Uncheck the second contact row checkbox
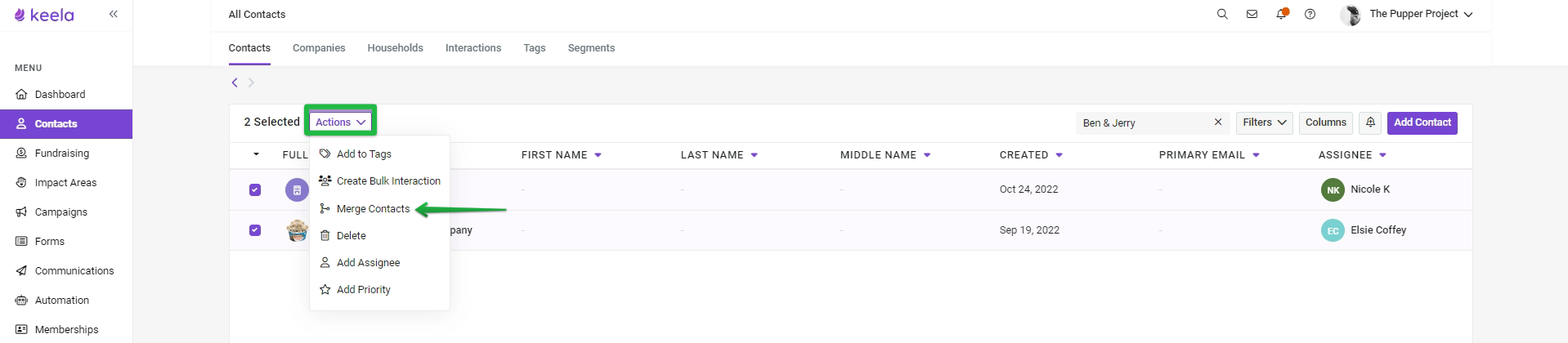This screenshot has height=343, width=1568. pyautogui.click(x=255, y=230)
